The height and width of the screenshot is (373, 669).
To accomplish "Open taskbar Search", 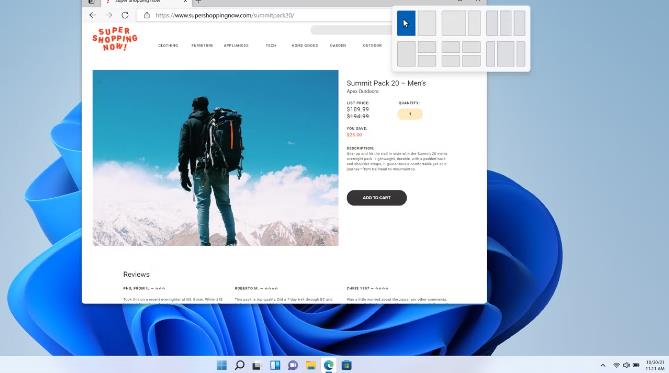I will click(239, 365).
